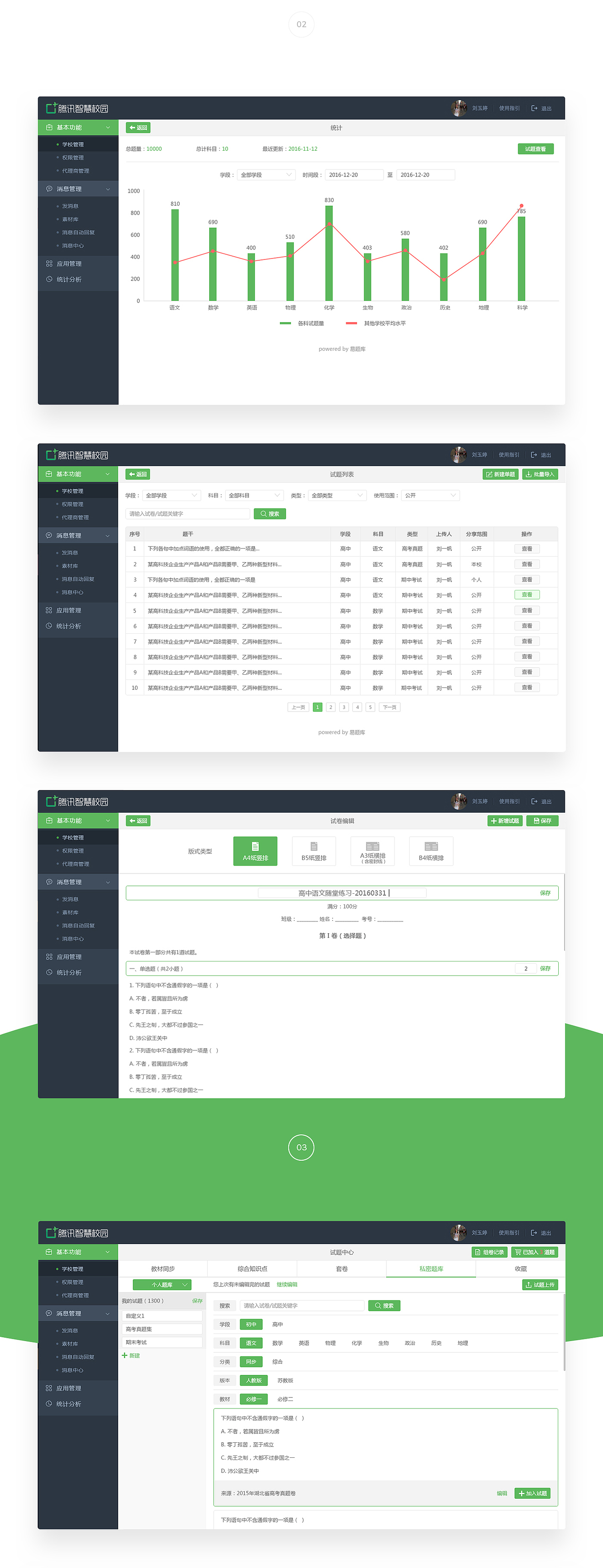Screen dimensions: 603x1568
Task: Select 初中 in the 学段 filter row
Action: click(x=251, y=1325)
